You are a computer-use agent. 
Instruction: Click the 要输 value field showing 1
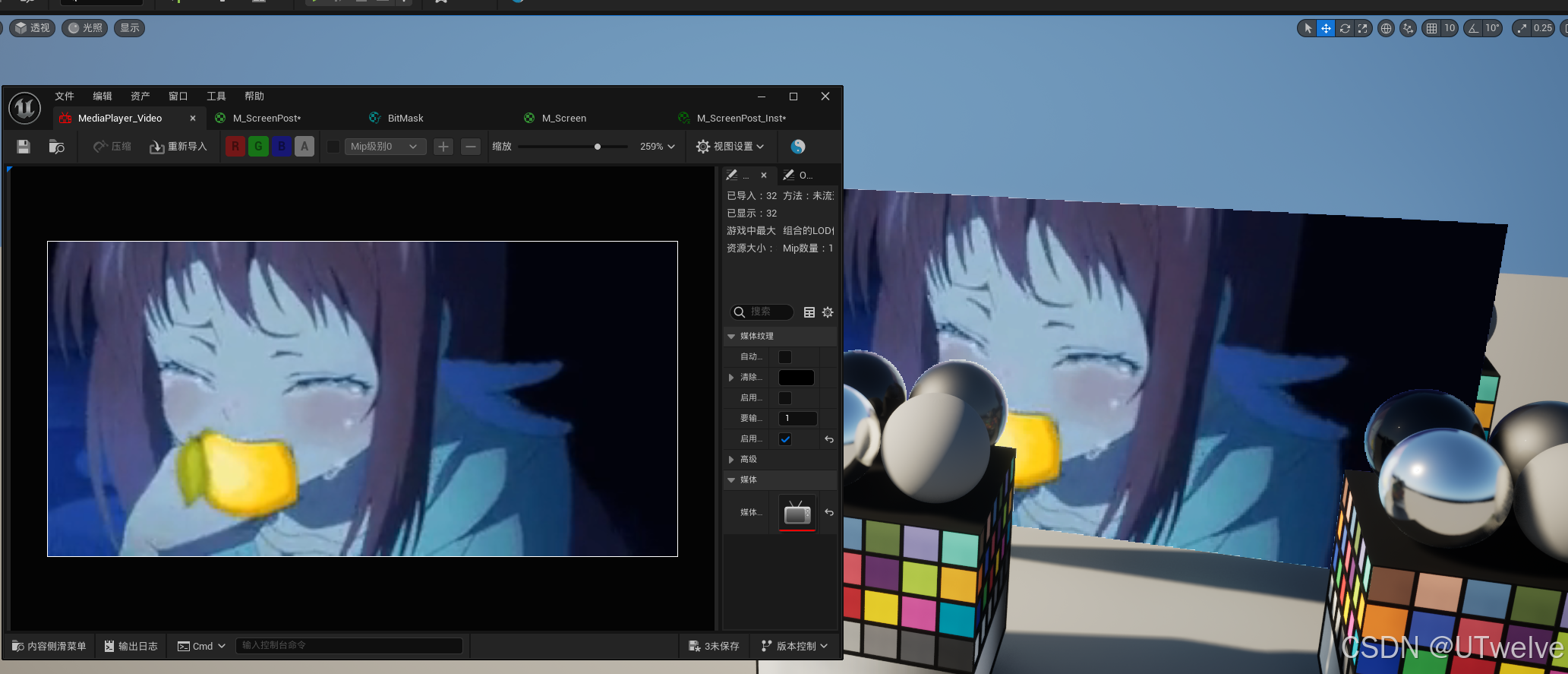797,419
